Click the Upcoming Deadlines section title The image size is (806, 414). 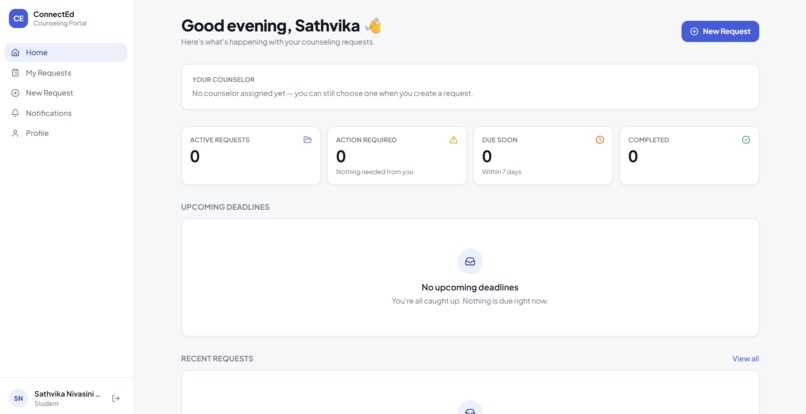pyautogui.click(x=225, y=207)
